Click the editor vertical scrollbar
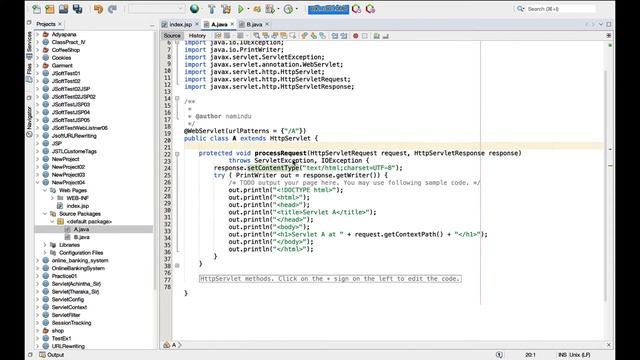This screenshot has height=360, width=640. (x=605, y=186)
